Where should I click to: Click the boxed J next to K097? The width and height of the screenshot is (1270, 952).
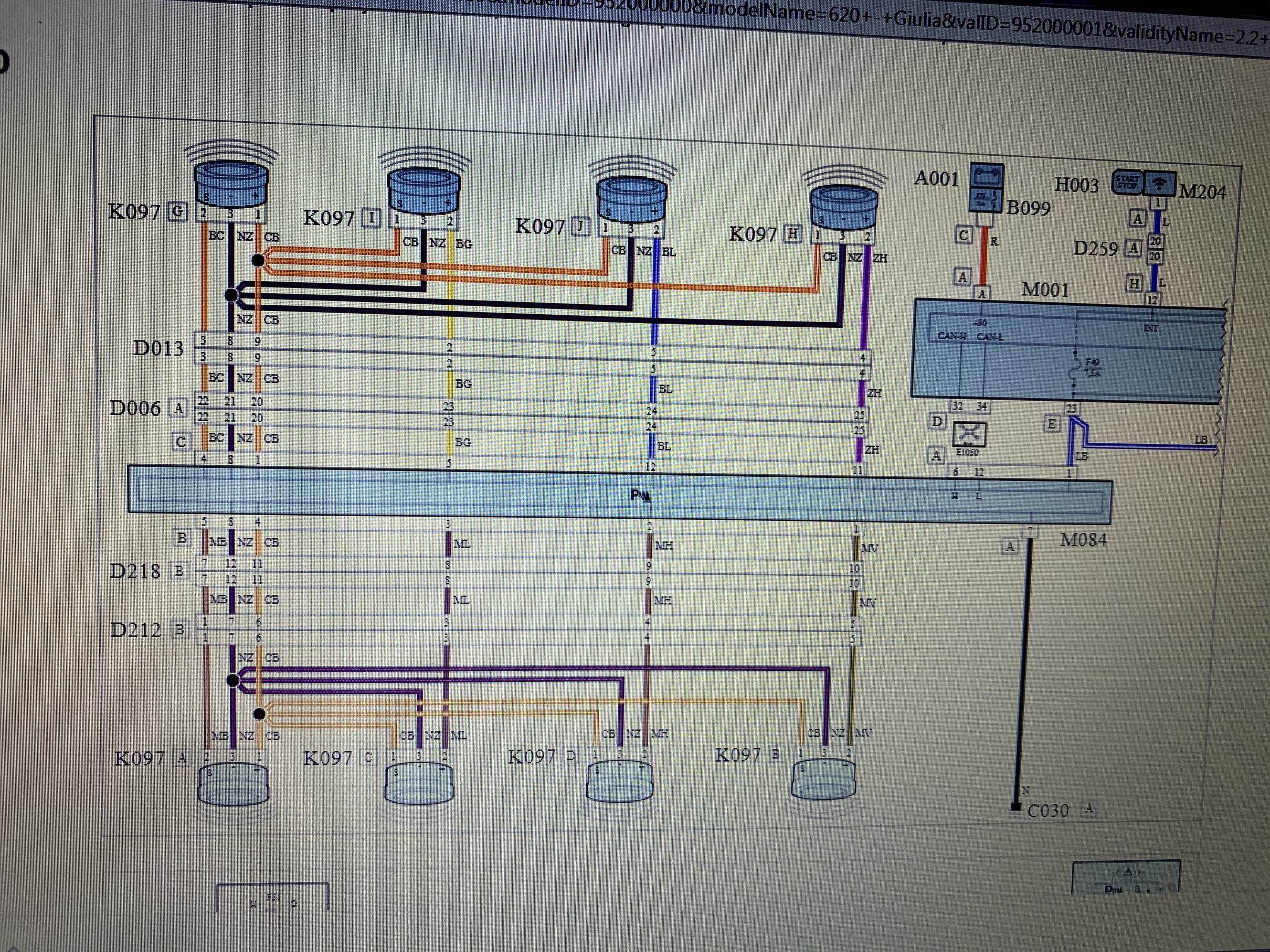click(x=581, y=227)
